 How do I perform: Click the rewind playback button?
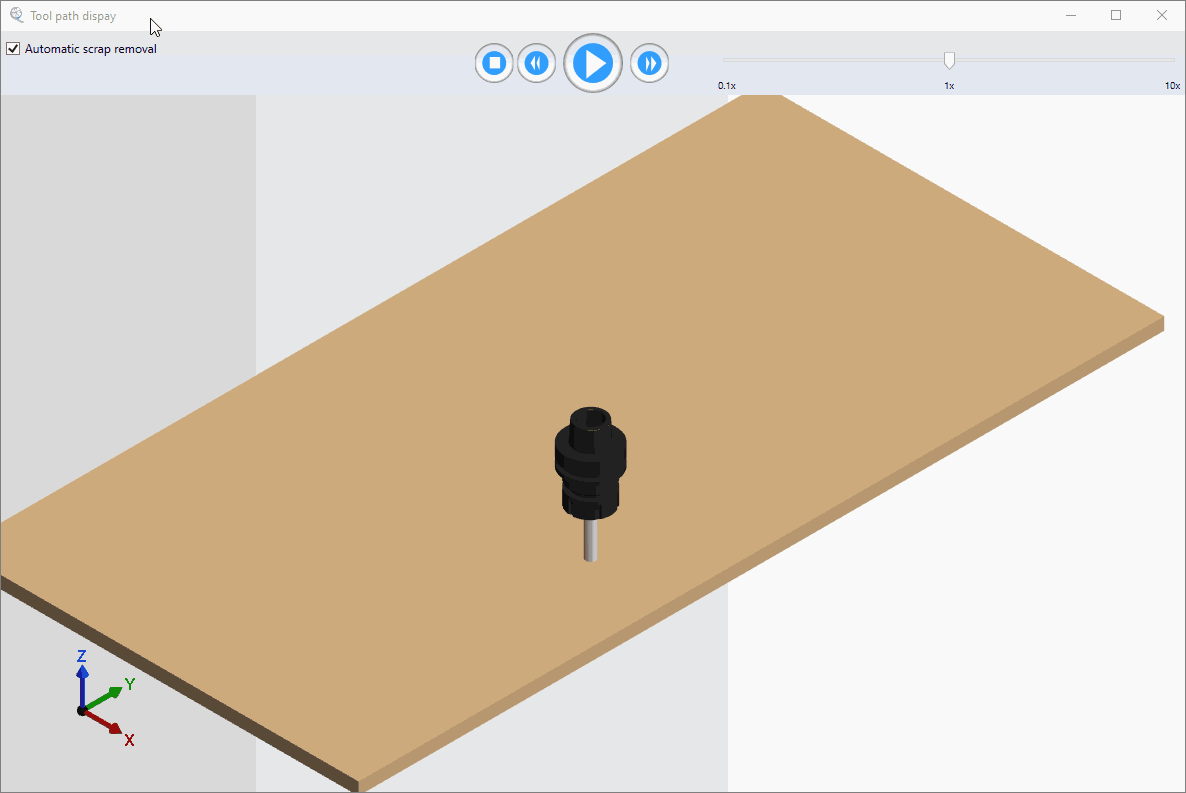[x=536, y=63]
